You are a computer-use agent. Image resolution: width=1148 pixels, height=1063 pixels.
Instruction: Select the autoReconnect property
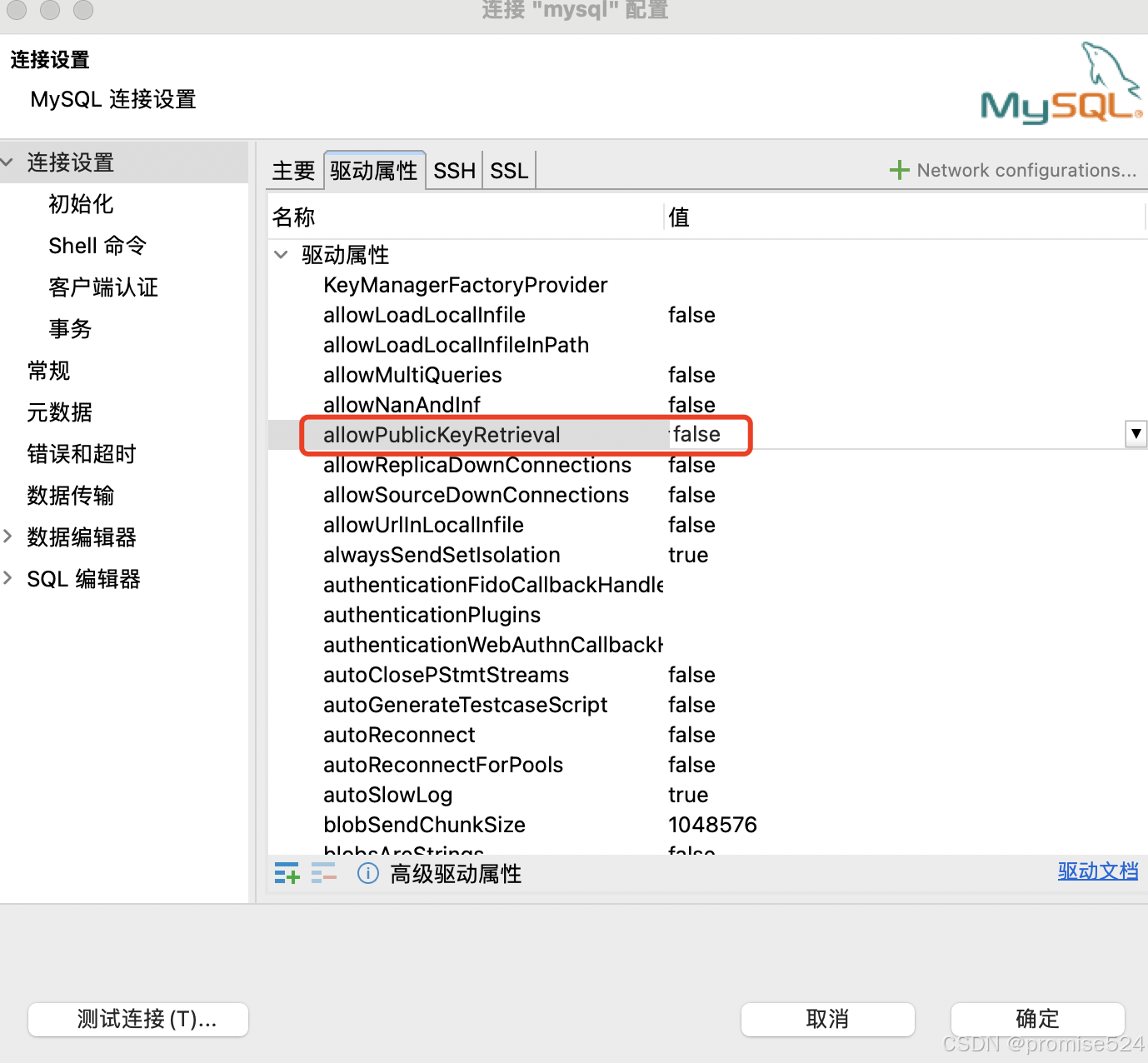399,735
